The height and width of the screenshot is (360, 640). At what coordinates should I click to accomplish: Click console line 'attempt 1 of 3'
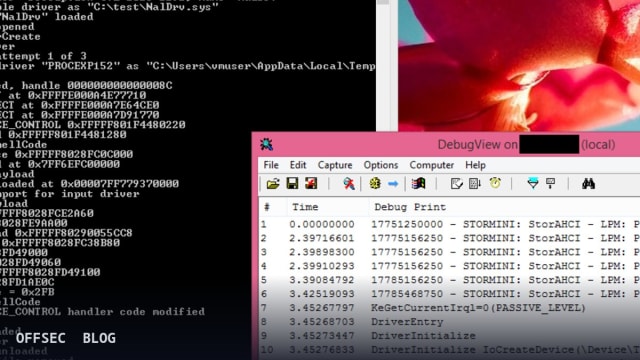tap(43, 56)
